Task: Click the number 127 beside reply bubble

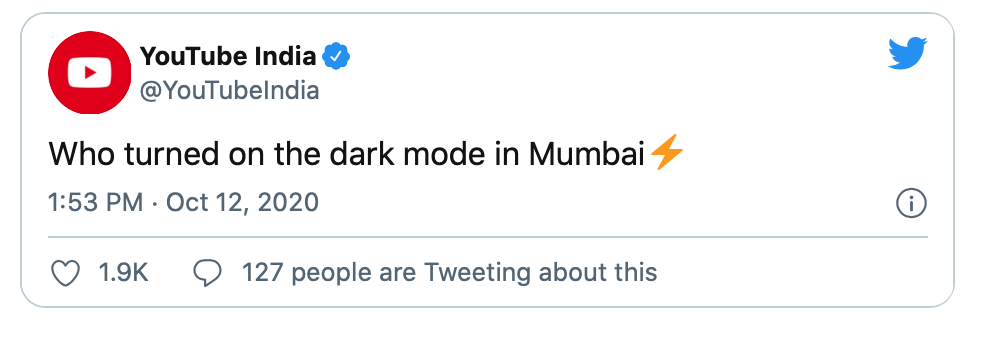Action: click(263, 273)
